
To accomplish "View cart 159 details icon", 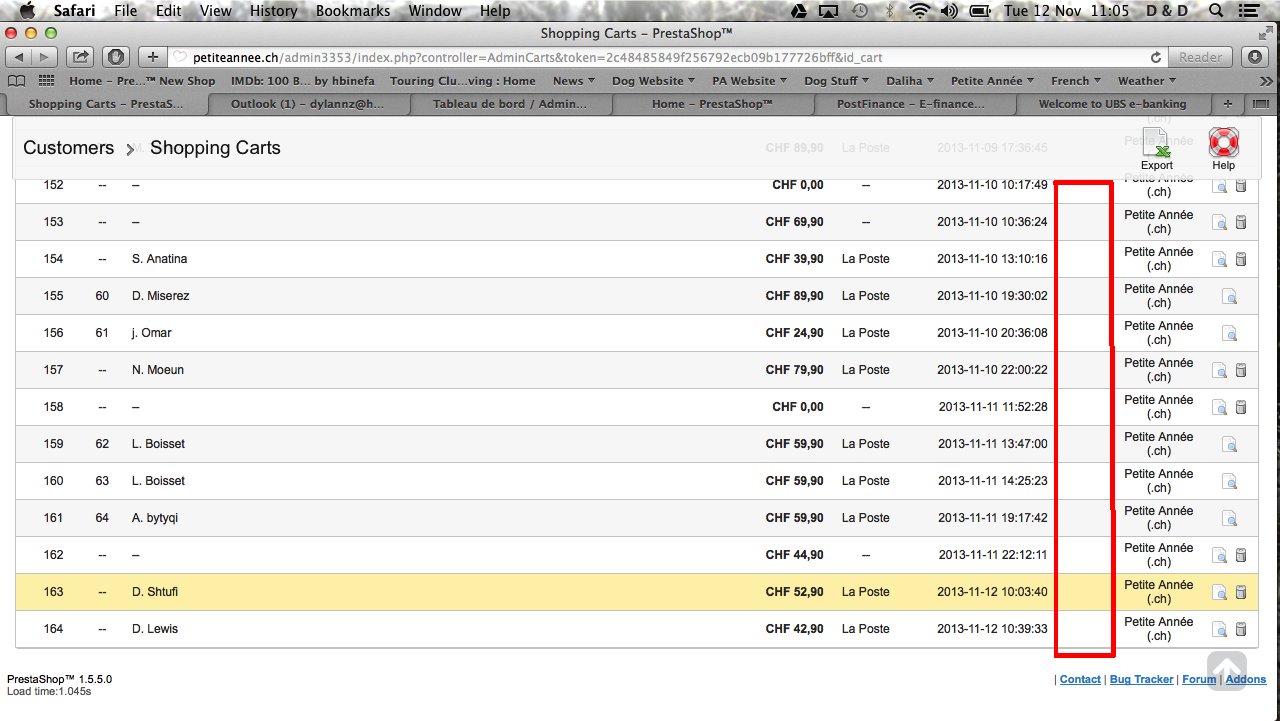I will (x=1230, y=444).
